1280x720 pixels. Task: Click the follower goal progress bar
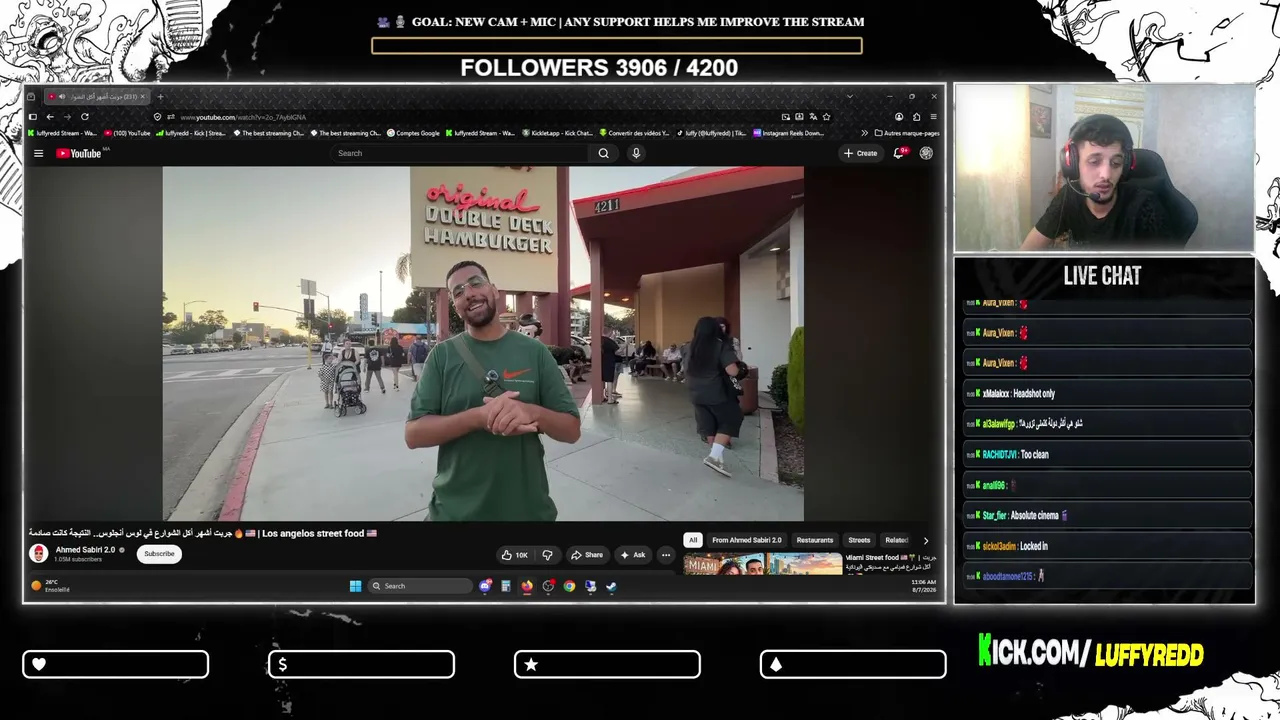point(617,45)
